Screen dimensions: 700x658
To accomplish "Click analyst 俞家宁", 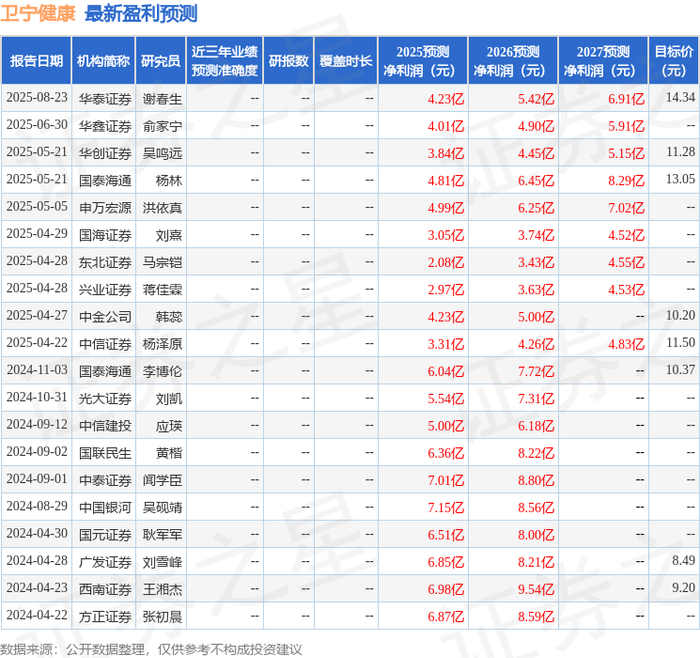I will point(162,126).
